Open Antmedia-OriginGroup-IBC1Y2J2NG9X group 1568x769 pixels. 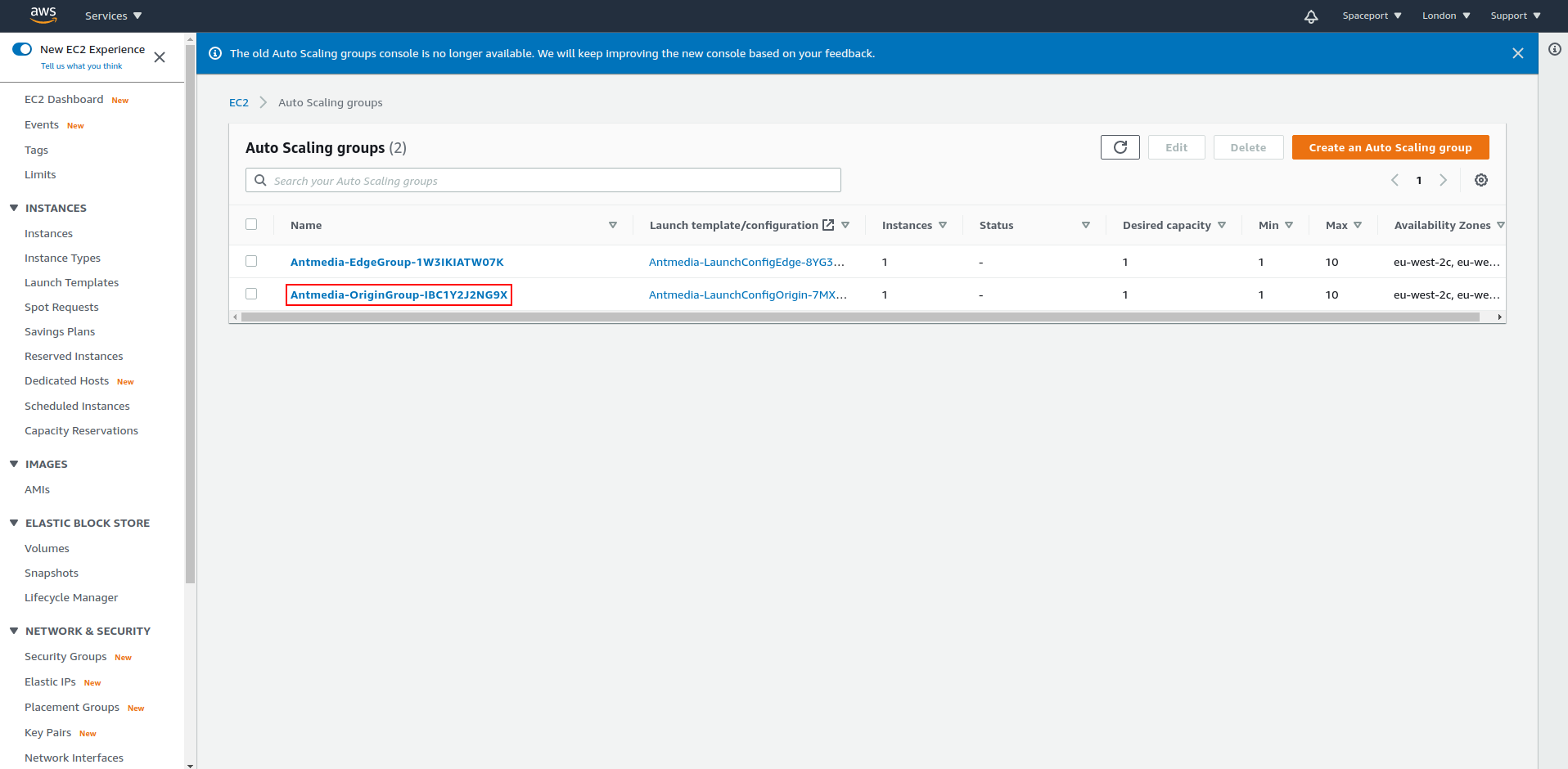399,295
